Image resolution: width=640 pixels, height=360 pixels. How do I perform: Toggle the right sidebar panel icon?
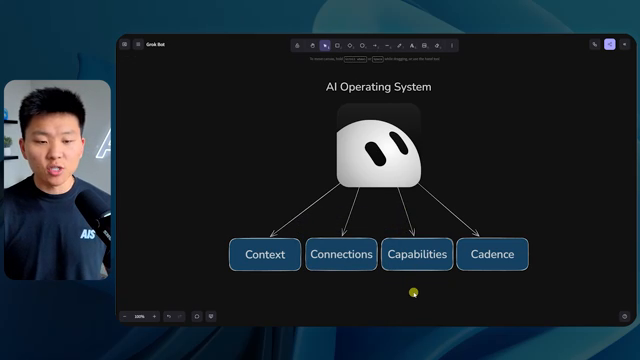click(x=624, y=44)
